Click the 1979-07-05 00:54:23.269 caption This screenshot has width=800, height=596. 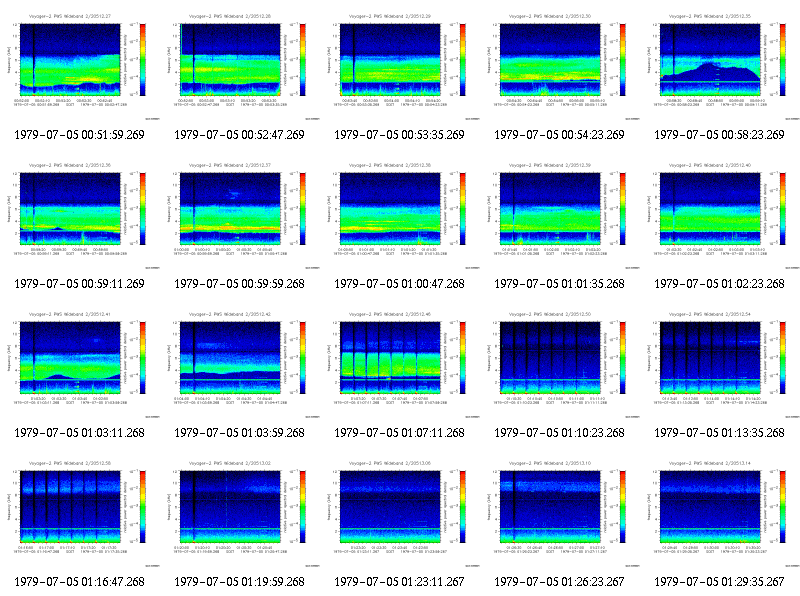point(559,135)
